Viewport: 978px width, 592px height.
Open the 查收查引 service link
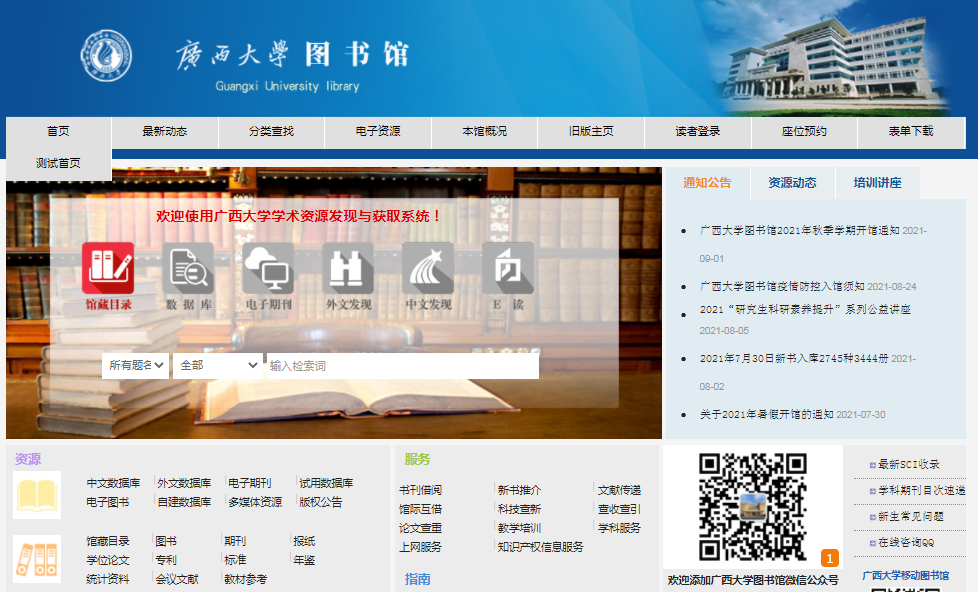coord(619,509)
